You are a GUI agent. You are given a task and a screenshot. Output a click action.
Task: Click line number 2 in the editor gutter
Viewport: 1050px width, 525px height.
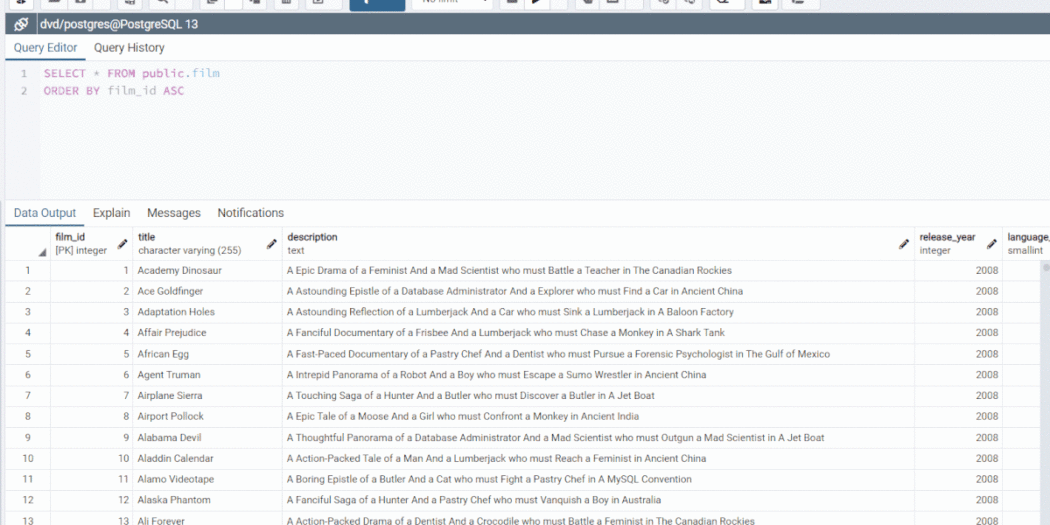tap(24, 90)
